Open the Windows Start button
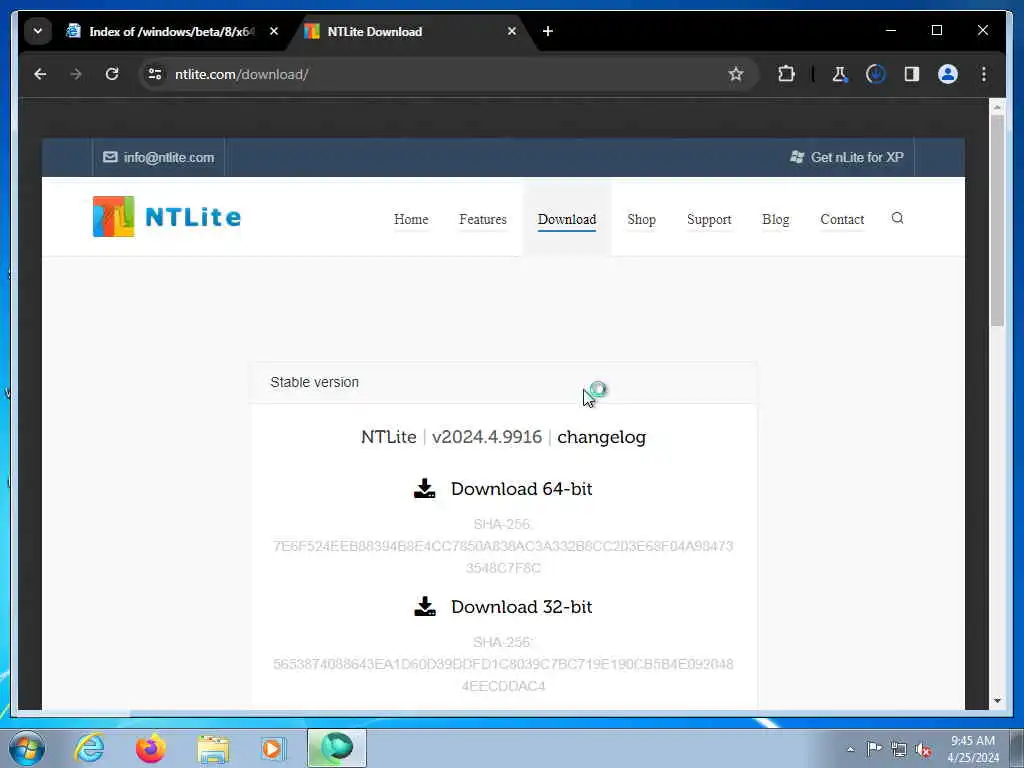The image size is (1024, 768). [x=27, y=748]
